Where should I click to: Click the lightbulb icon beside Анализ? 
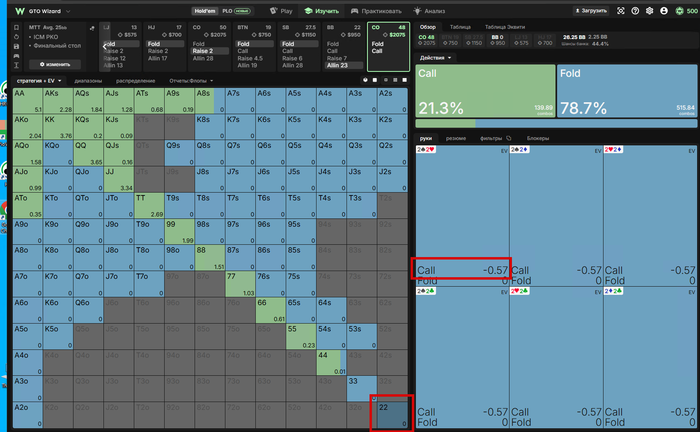[x=417, y=11]
